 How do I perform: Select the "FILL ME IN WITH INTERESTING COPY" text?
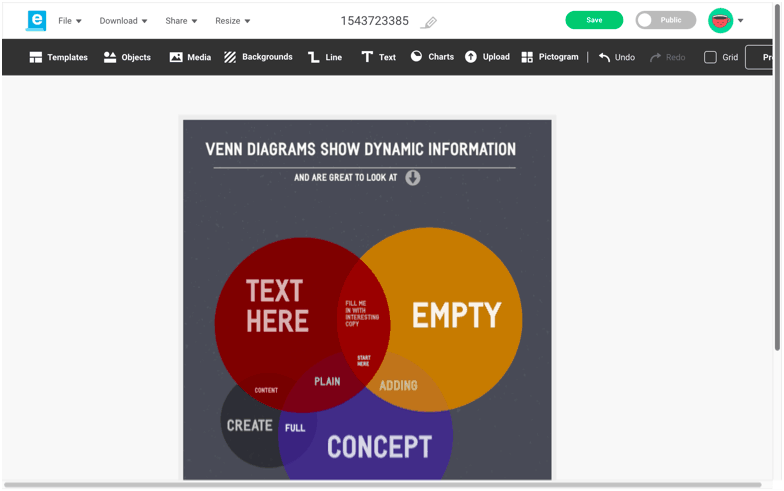click(x=362, y=314)
